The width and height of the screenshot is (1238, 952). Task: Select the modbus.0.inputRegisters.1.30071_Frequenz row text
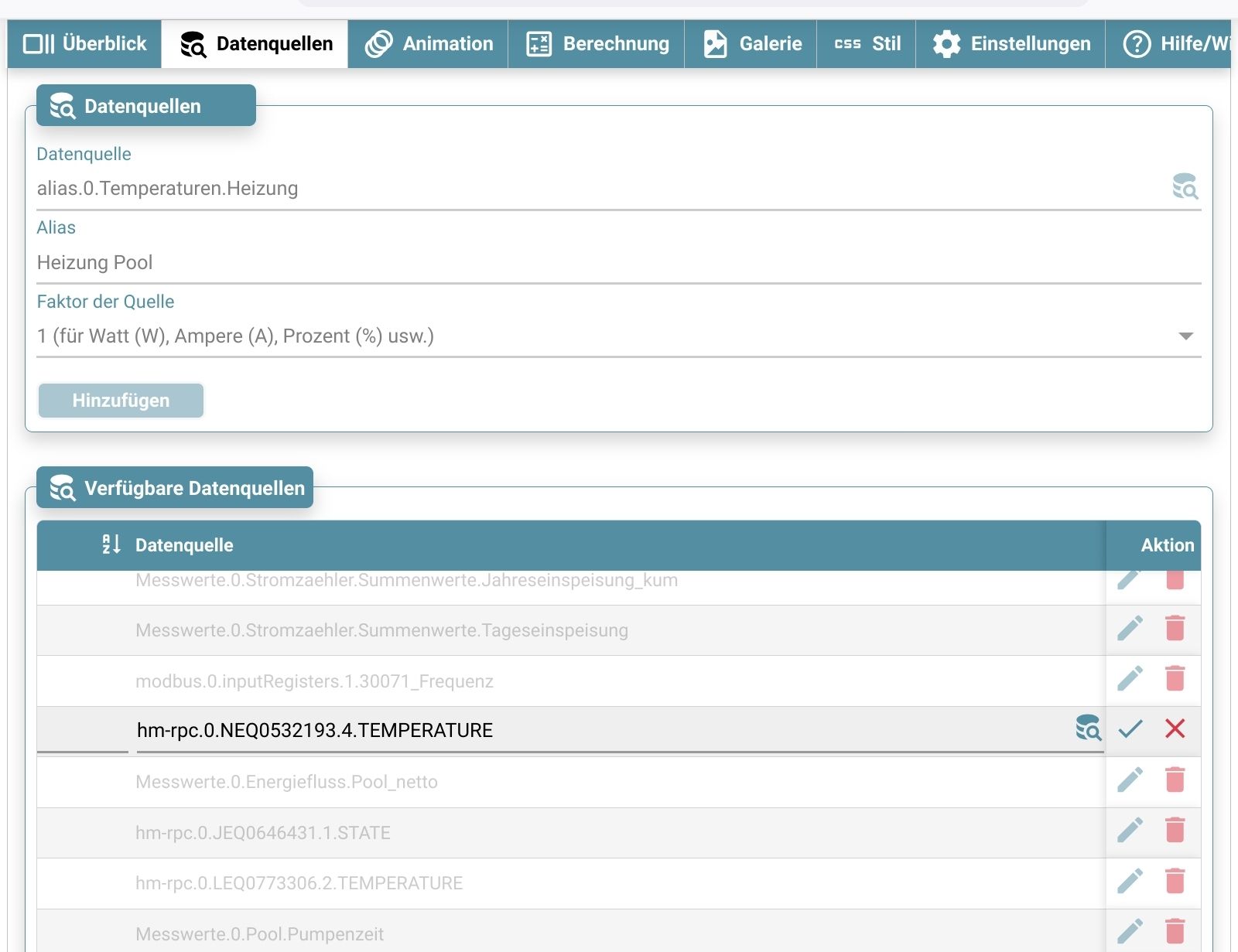(x=314, y=681)
